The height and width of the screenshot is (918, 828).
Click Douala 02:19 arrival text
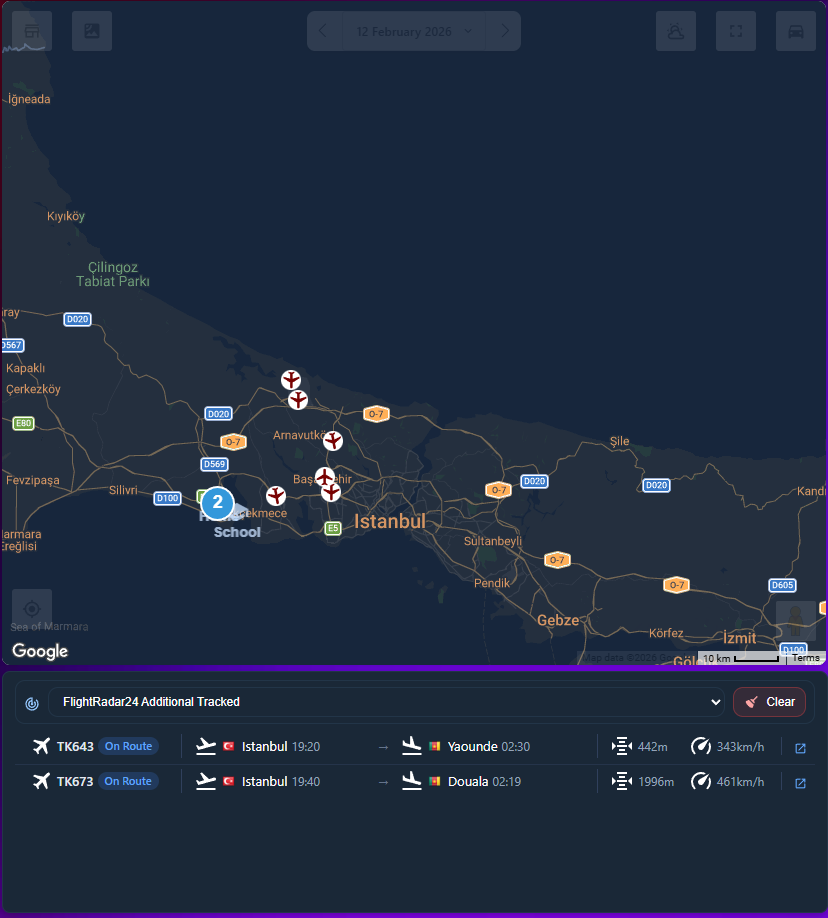(x=484, y=782)
